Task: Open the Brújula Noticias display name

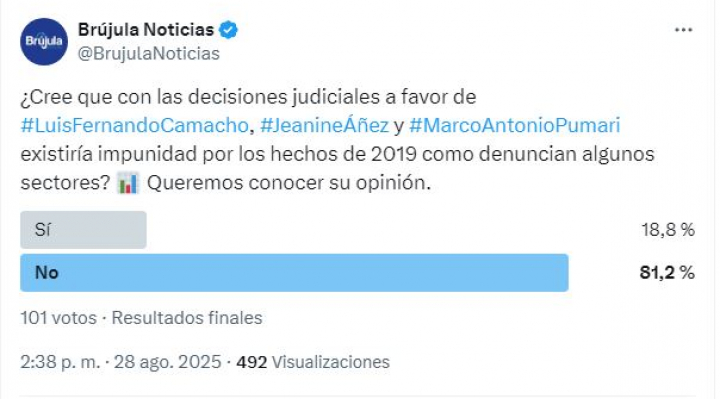Action: [146, 30]
